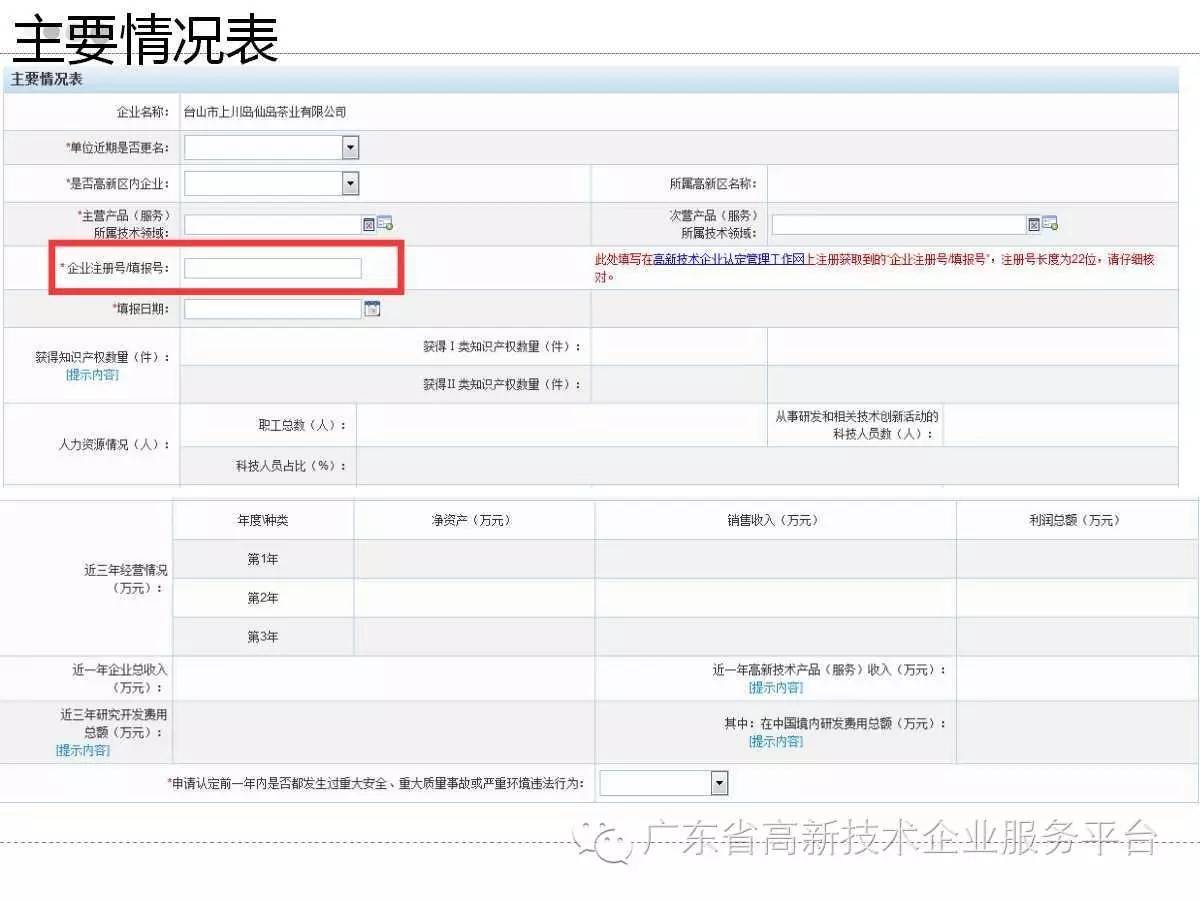Click the WeChat logo in watermark
Image resolution: width=1200 pixels, height=900 pixels.
pos(609,842)
